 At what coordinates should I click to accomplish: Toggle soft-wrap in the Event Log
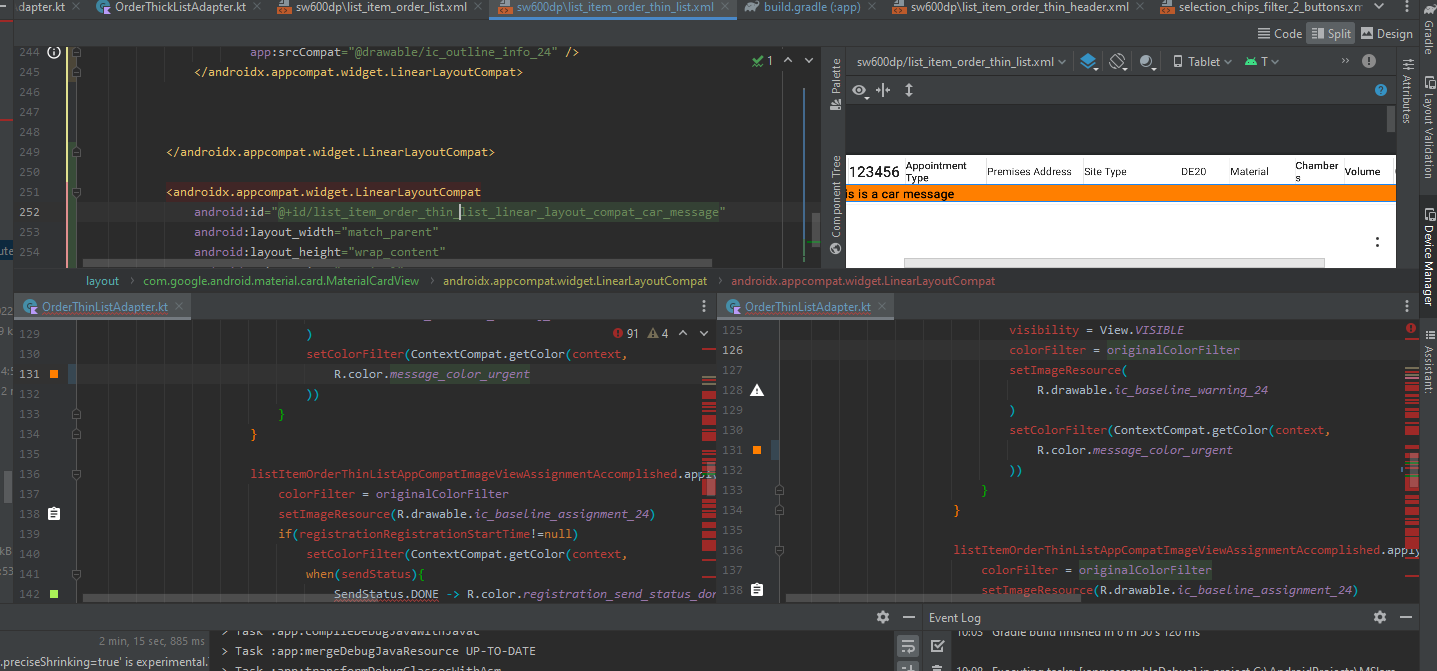coord(908,645)
